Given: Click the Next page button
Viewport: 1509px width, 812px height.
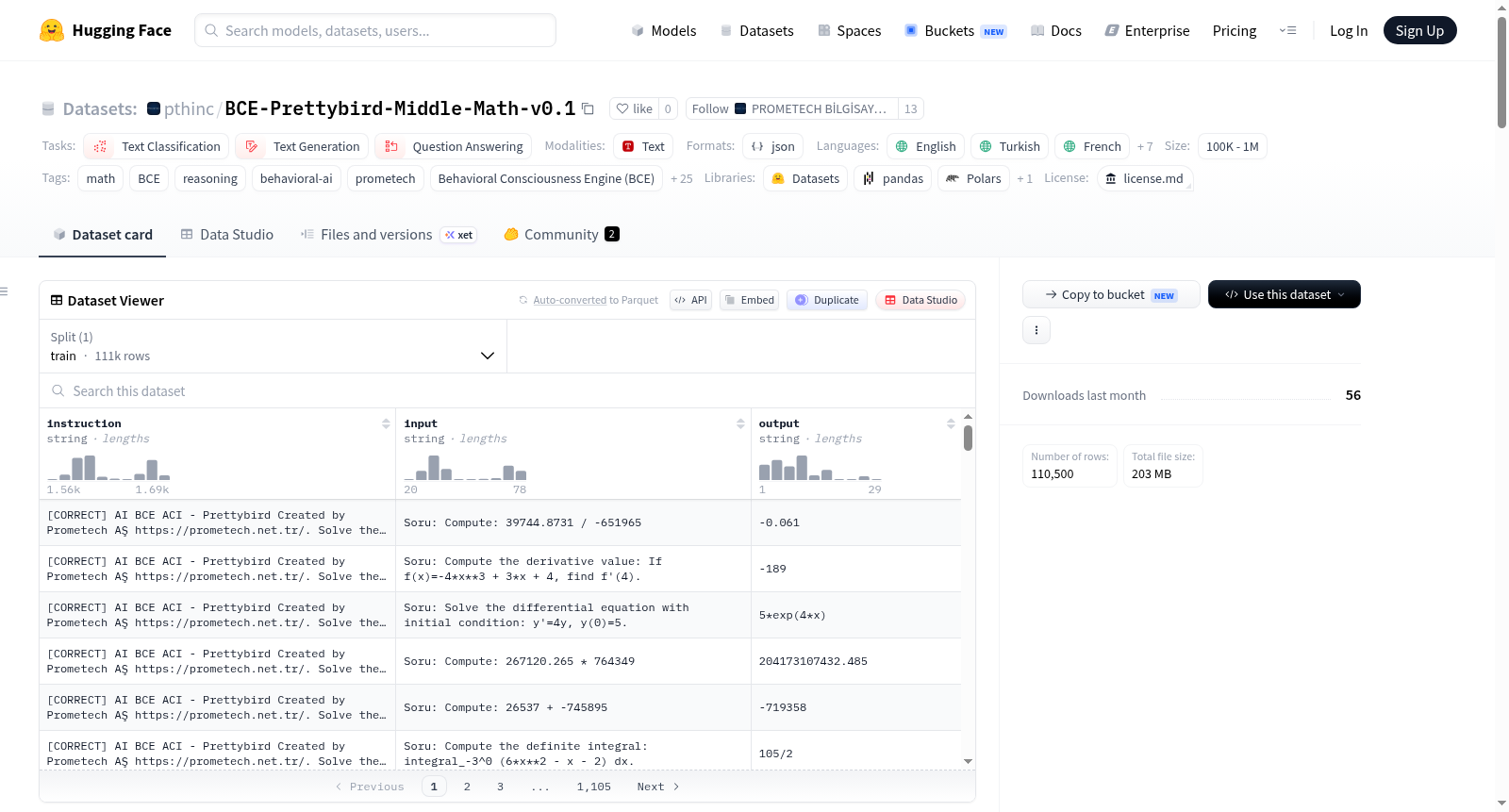Looking at the screenshot, I should point(657,787).
